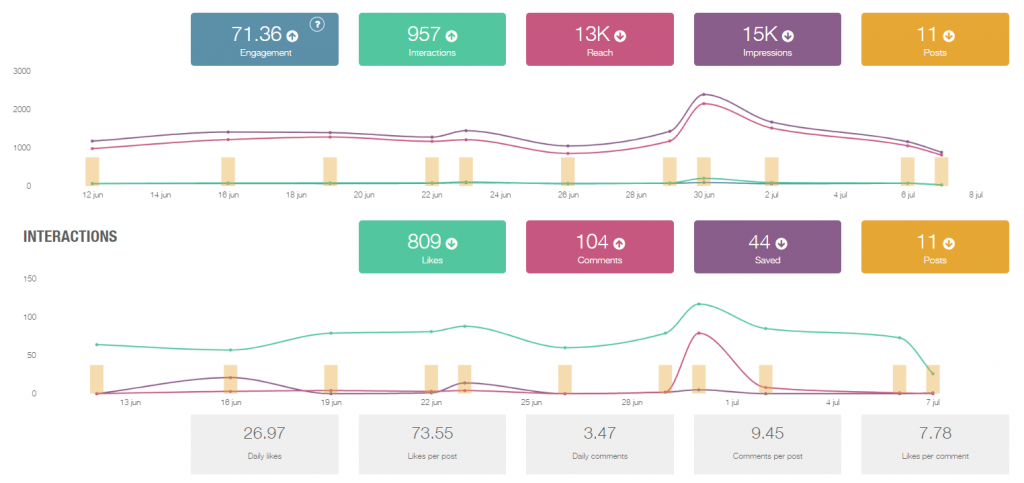Click the down arrow icon next to 44 Saved

pos(781,244)
